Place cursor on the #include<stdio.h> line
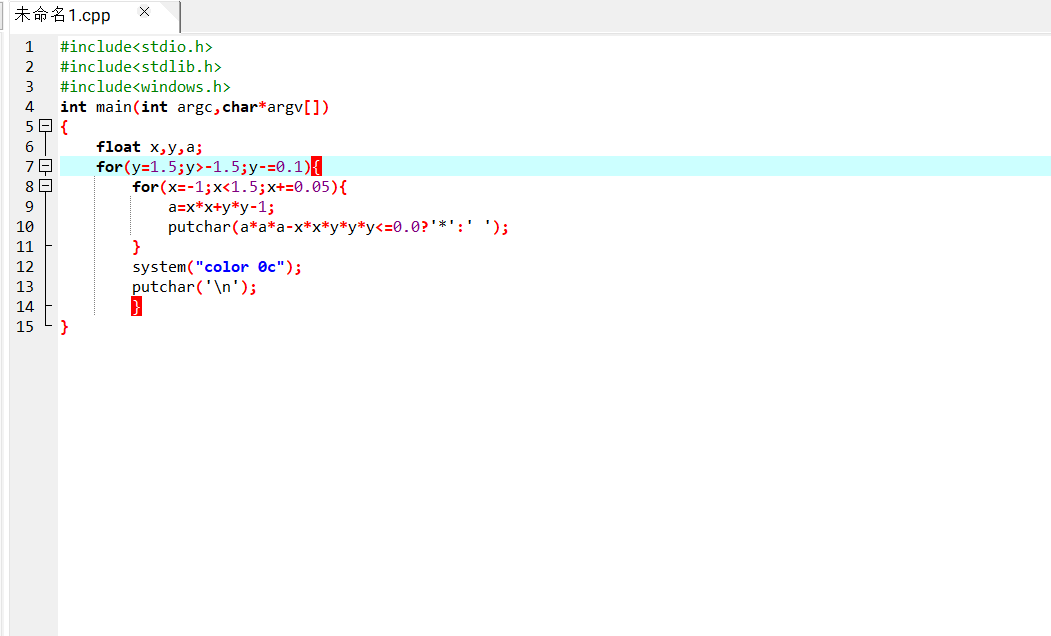Image resolution: width=1051 pixels, height=636 pixels. click(136, 47)
